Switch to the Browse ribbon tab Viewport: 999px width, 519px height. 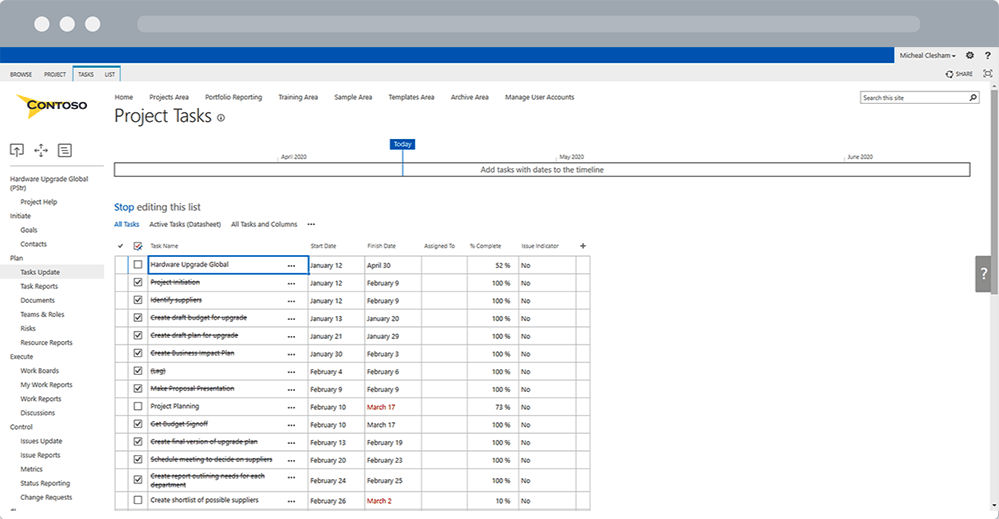click(x=21, y=74)
